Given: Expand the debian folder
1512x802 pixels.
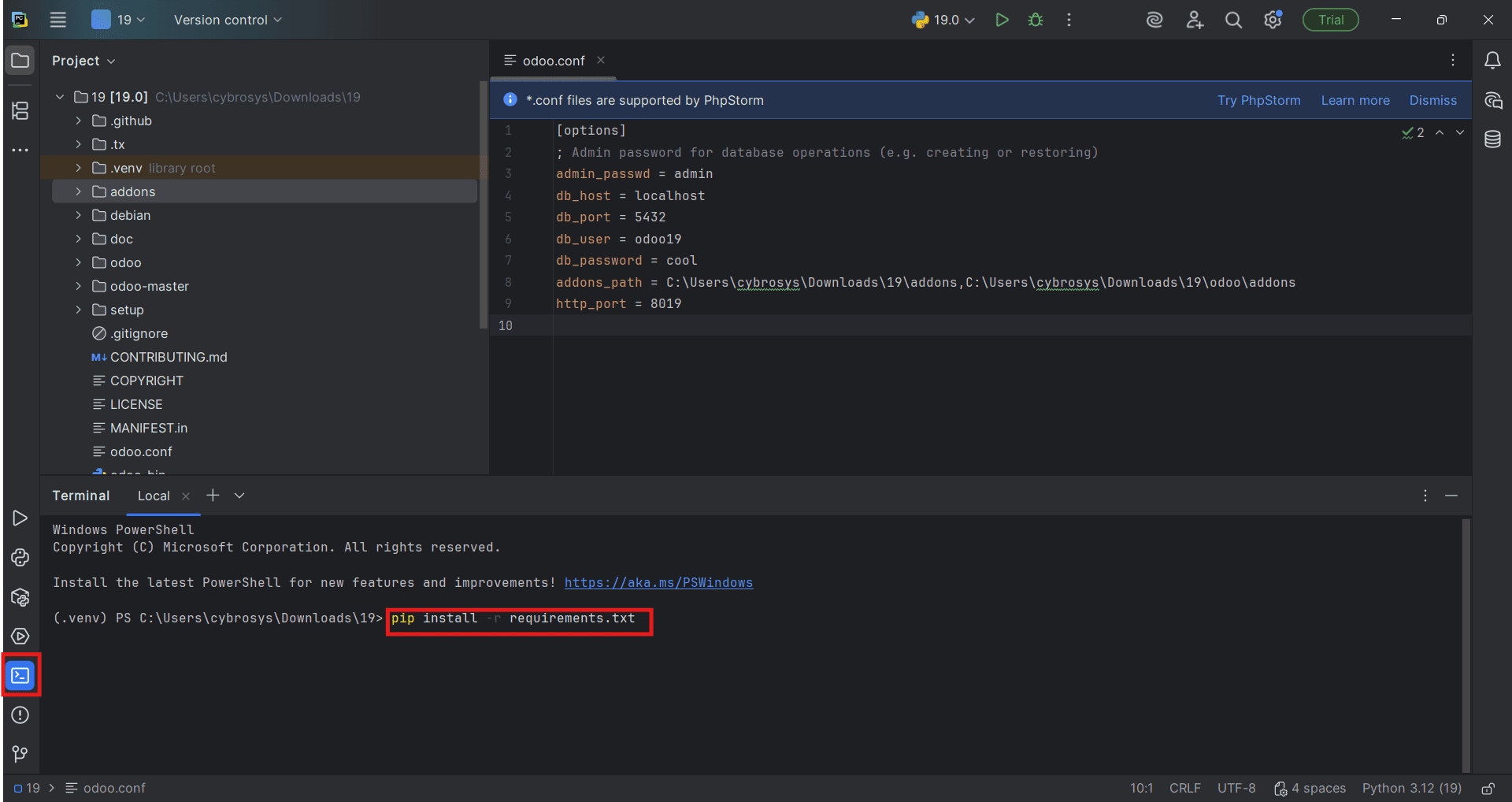Looking at the screenshot, I should [x=78, y=215].
